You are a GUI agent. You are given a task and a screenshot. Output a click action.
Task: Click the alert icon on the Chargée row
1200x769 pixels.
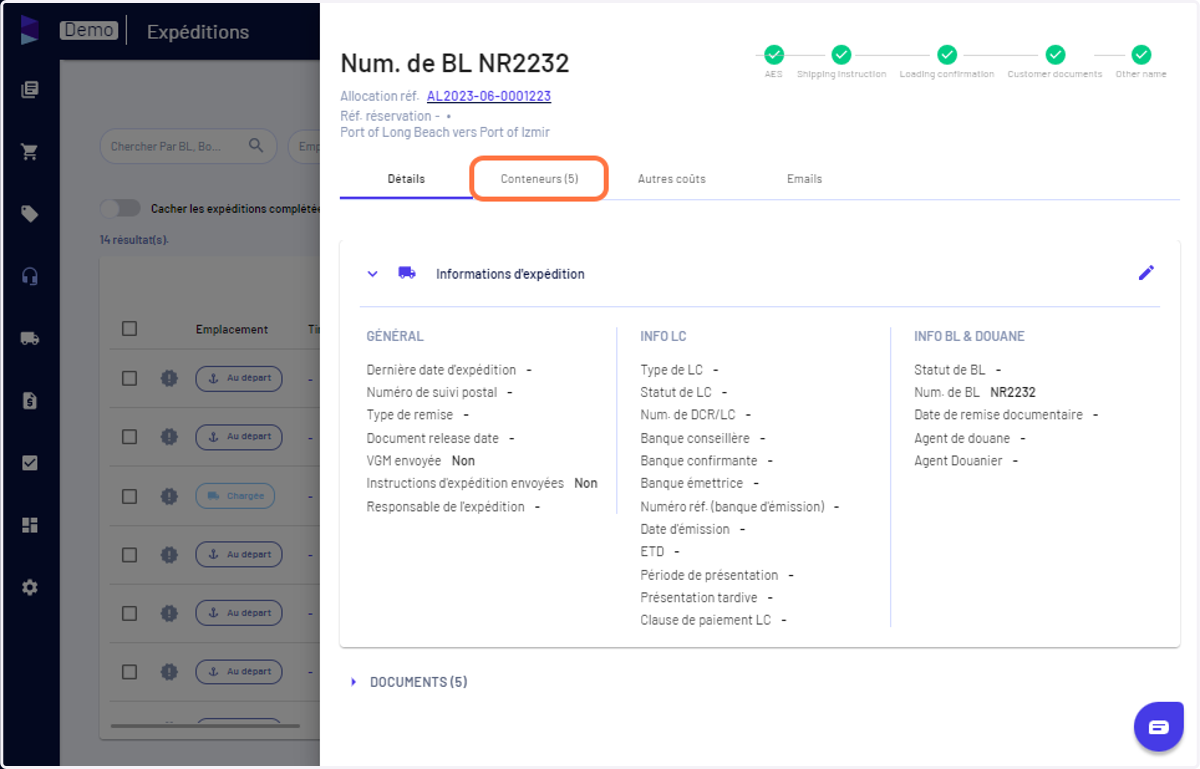tap(168, 495)
